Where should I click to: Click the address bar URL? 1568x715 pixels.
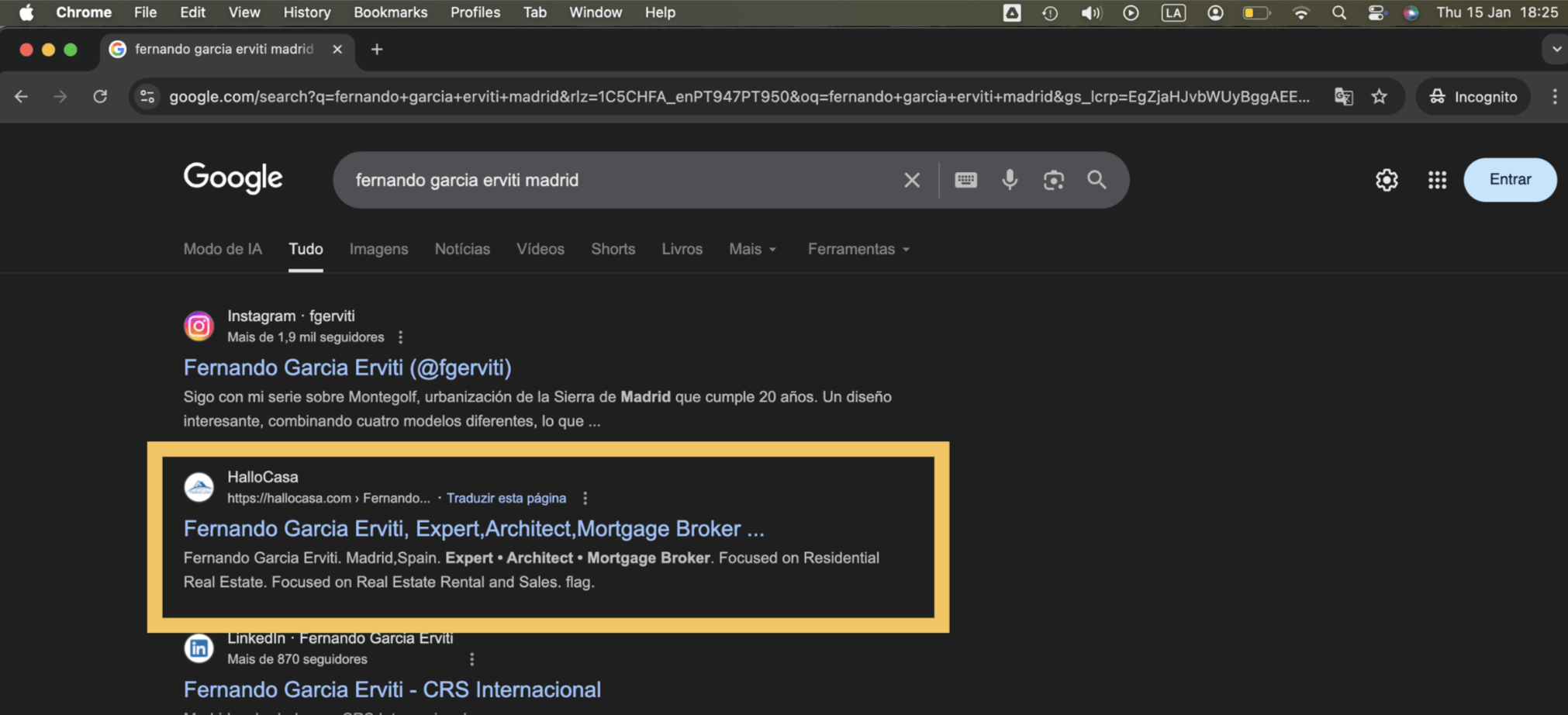click(x=739, y=97)
